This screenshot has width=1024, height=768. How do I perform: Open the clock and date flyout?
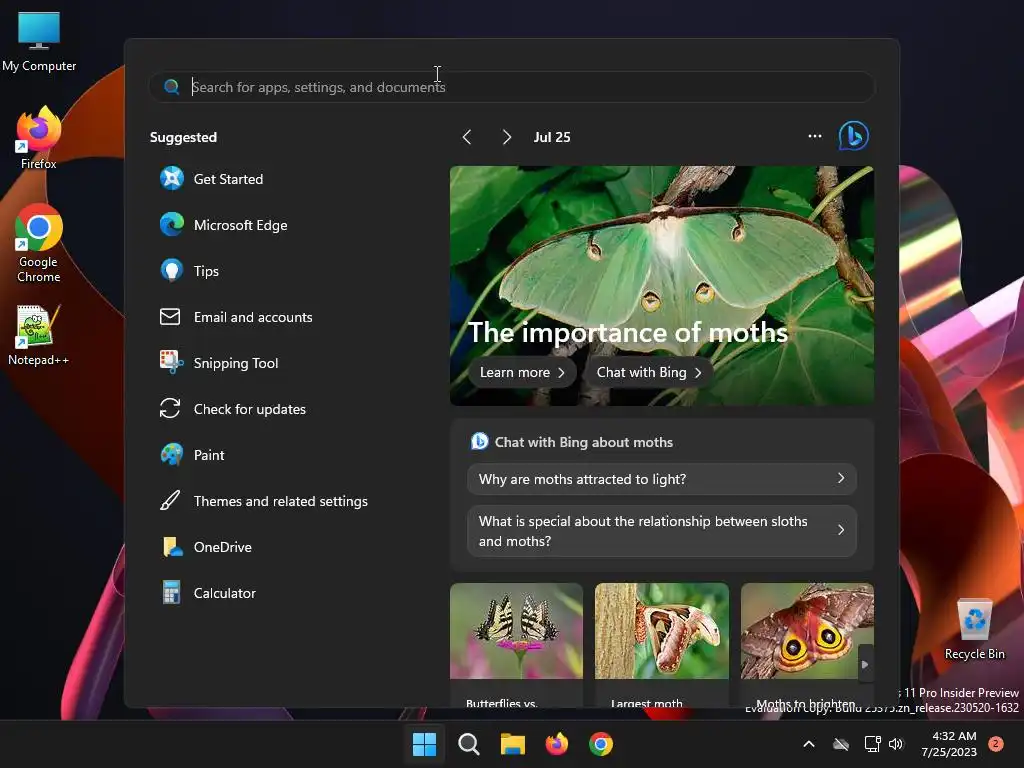(949, 744)
